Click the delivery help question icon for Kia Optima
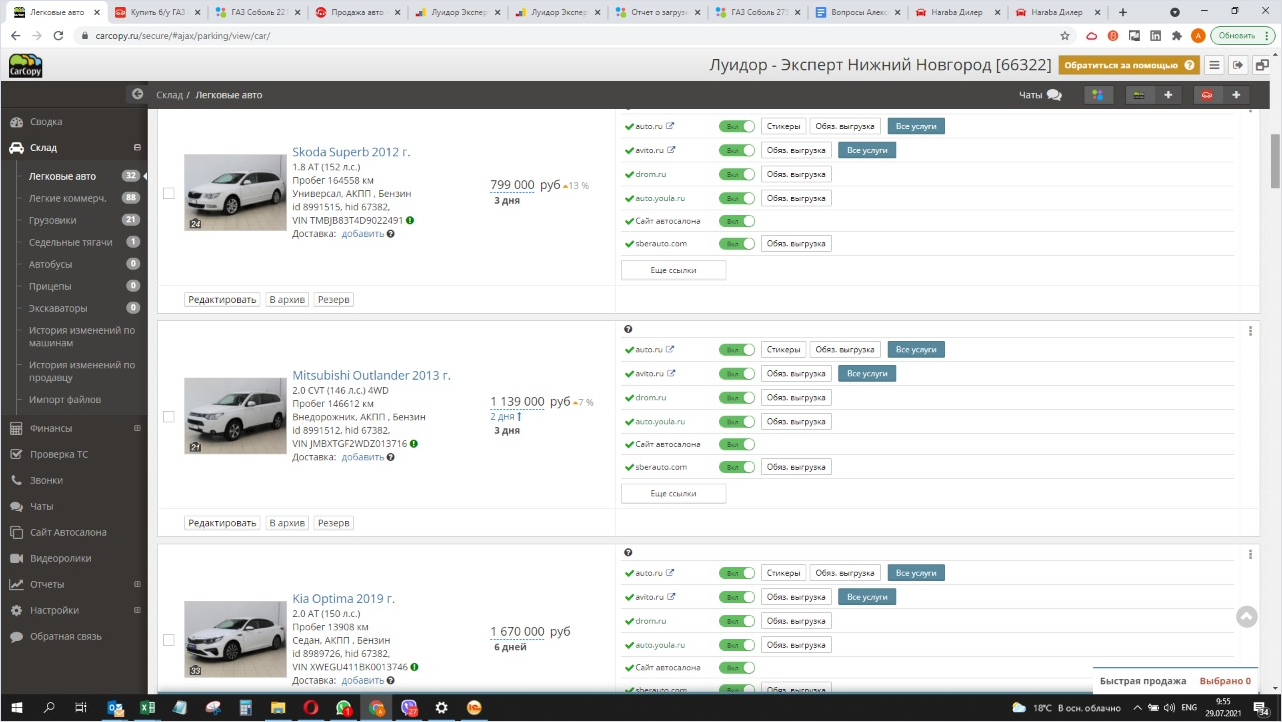This screenshot has height=722, width=1282. 390,681
